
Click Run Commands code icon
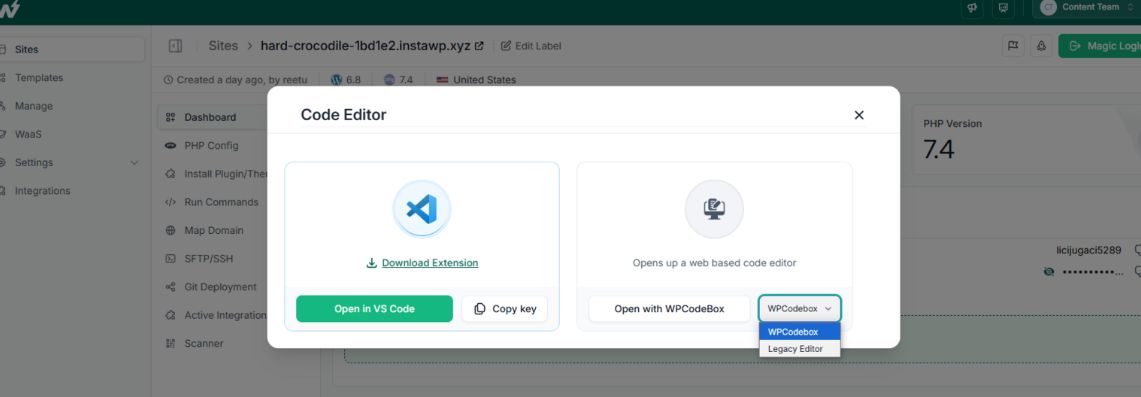tap(170, 202)
